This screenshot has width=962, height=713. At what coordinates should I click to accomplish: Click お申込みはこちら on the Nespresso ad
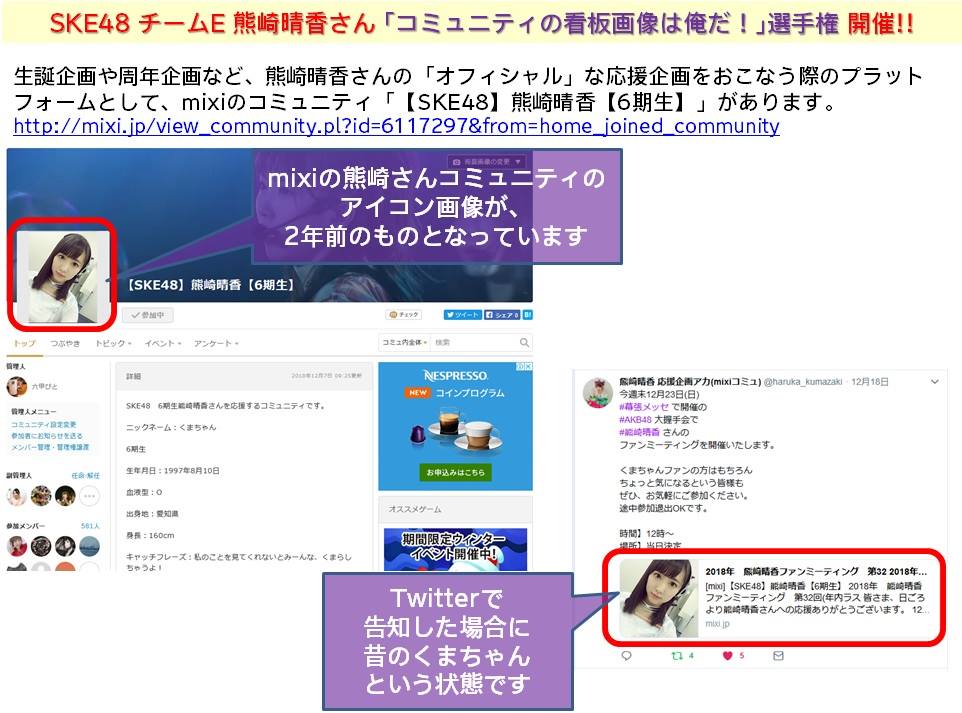(x=455, y=472)
